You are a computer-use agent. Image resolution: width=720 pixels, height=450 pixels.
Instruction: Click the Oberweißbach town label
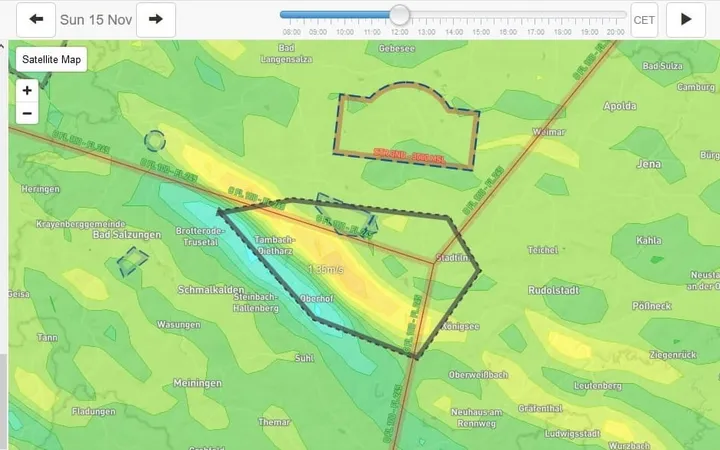click(x=478, y=375)
